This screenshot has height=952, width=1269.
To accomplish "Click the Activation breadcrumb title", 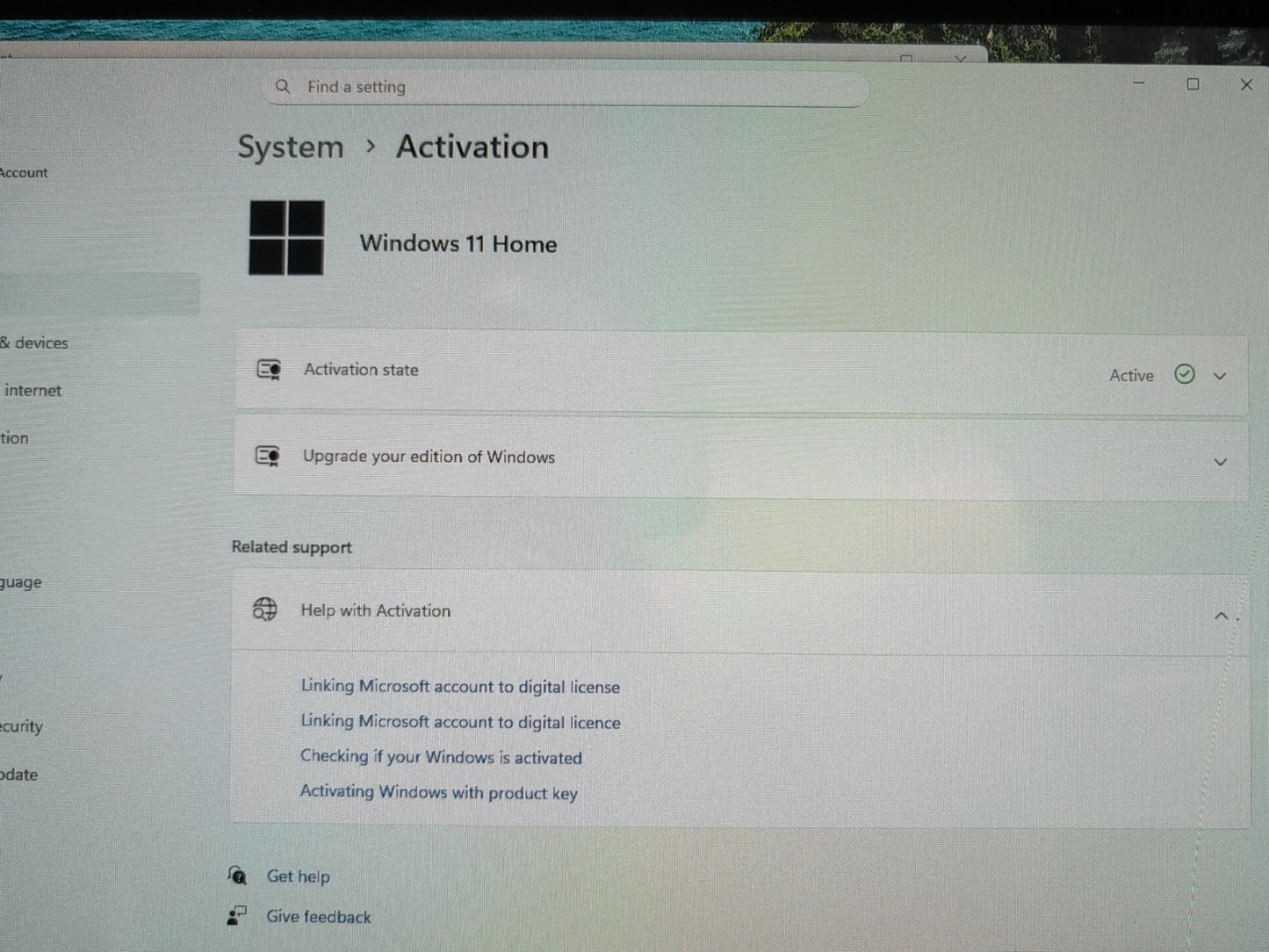I will point(472,147).
